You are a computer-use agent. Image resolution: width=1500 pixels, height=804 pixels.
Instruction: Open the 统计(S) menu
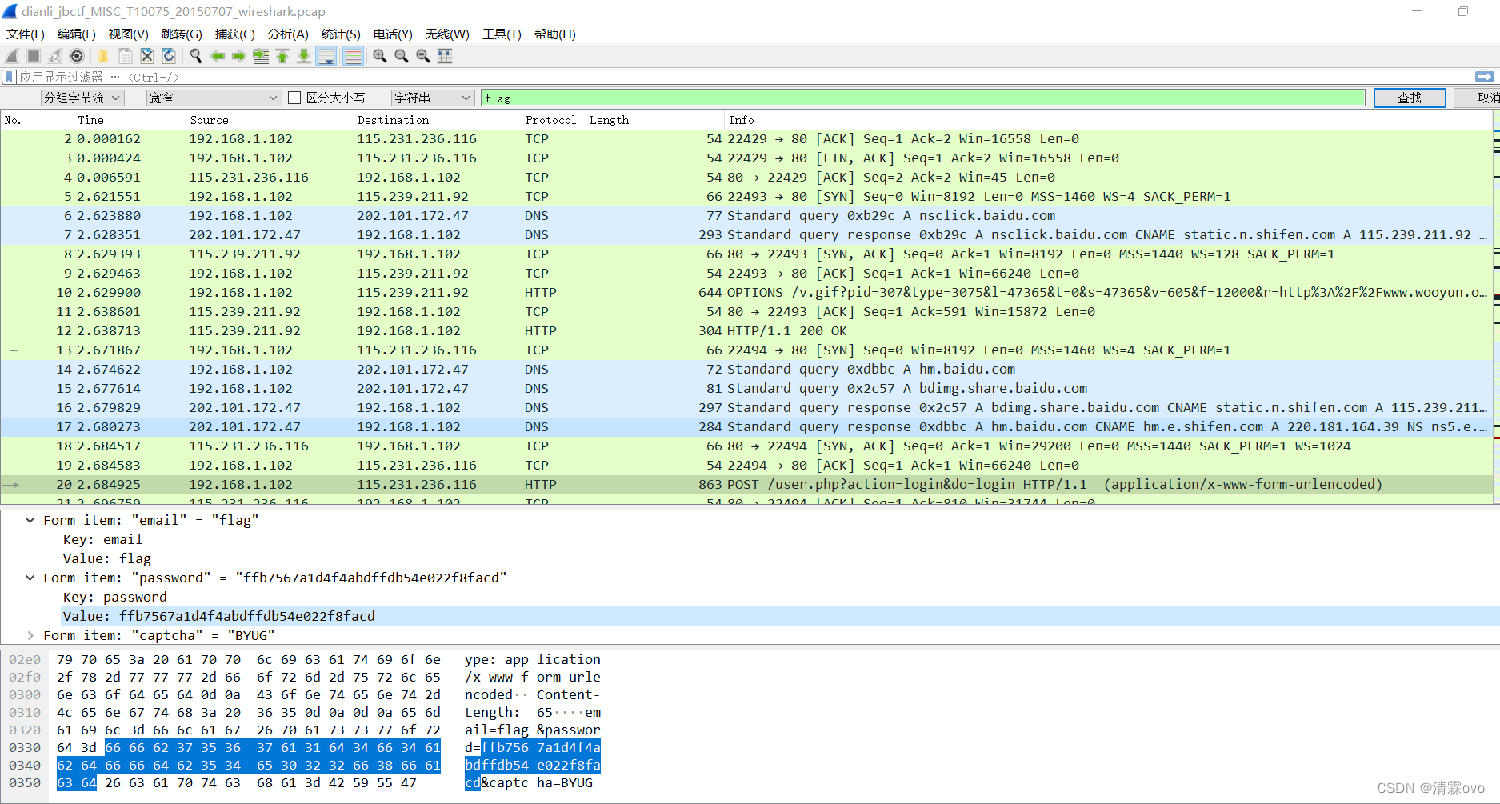(x=341, y=34)
